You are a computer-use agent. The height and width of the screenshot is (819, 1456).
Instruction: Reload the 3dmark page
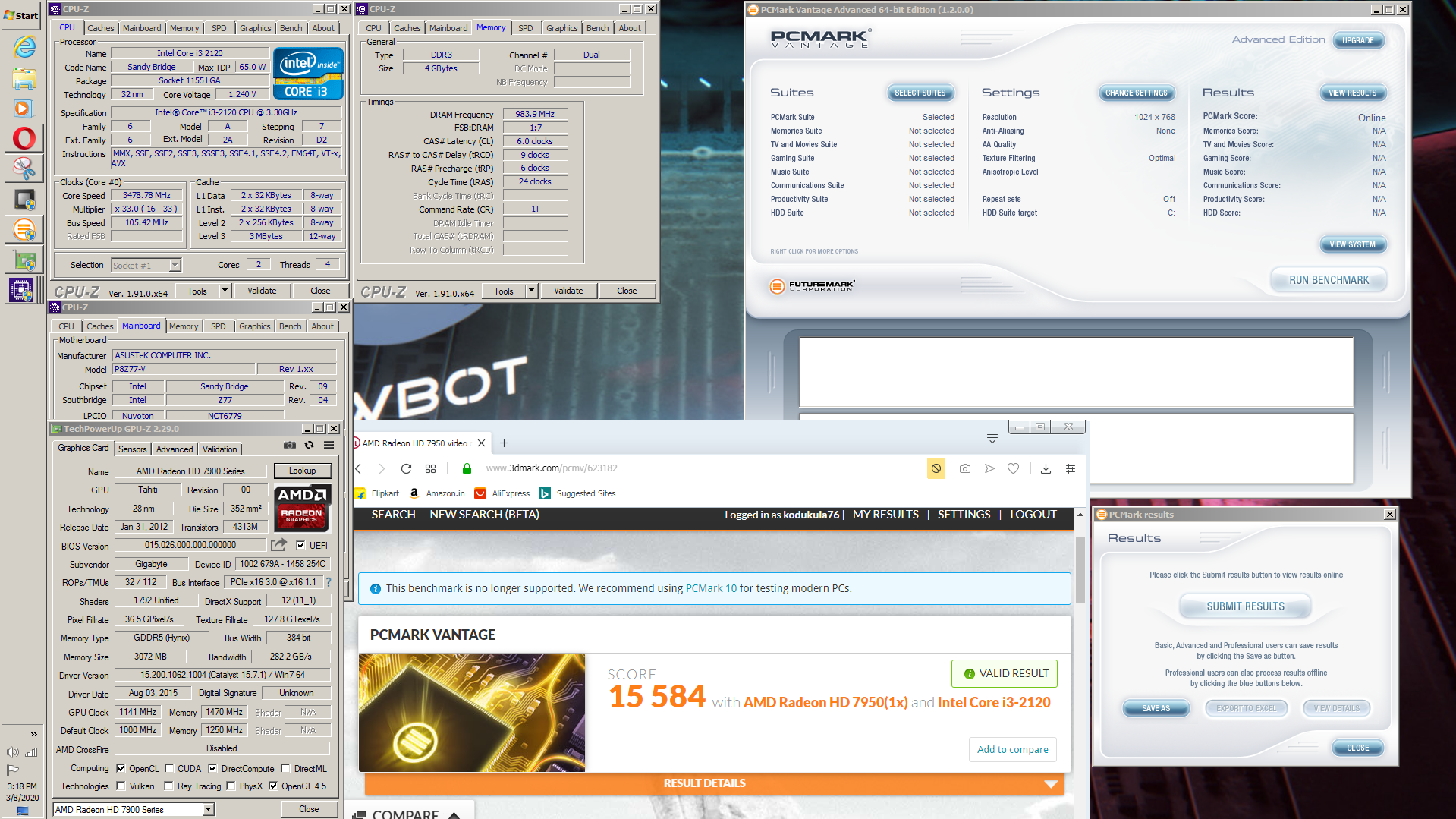(x=406, y=469)
